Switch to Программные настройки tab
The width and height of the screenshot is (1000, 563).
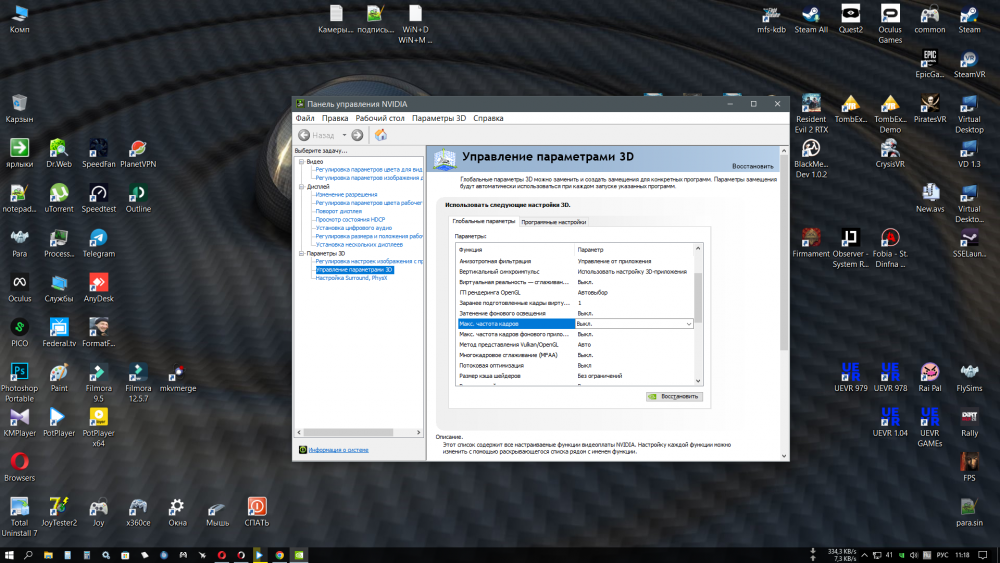click(x=553, y=221)
